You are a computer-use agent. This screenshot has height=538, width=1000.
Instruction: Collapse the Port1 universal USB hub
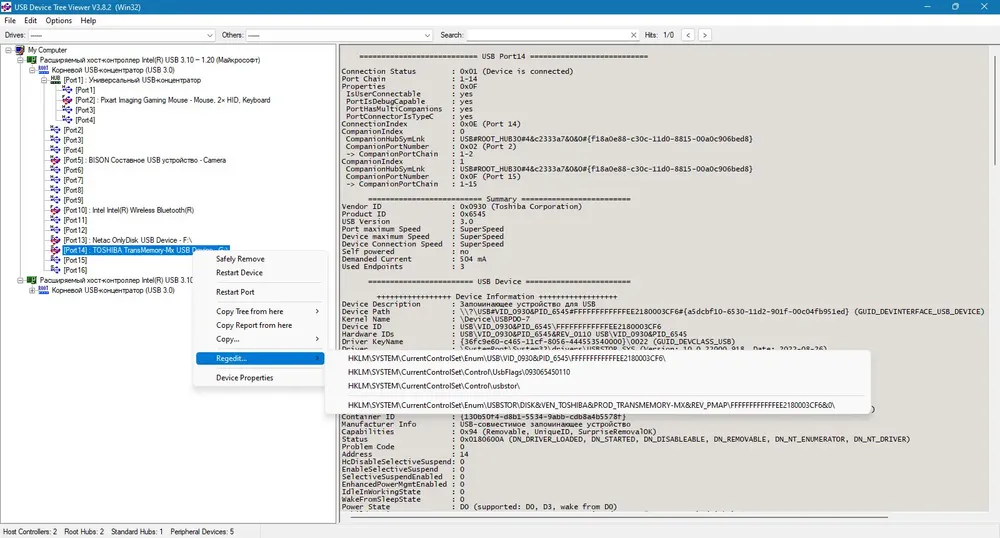click(44, 80)
